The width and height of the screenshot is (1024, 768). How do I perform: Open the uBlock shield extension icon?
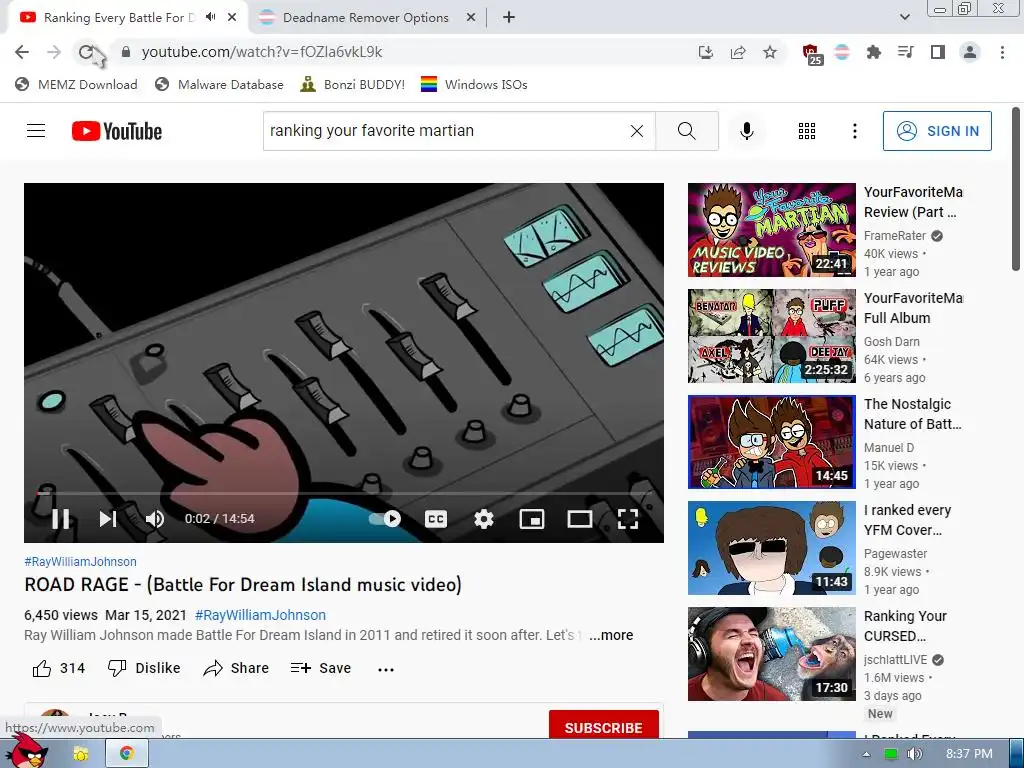coord(810,54)
